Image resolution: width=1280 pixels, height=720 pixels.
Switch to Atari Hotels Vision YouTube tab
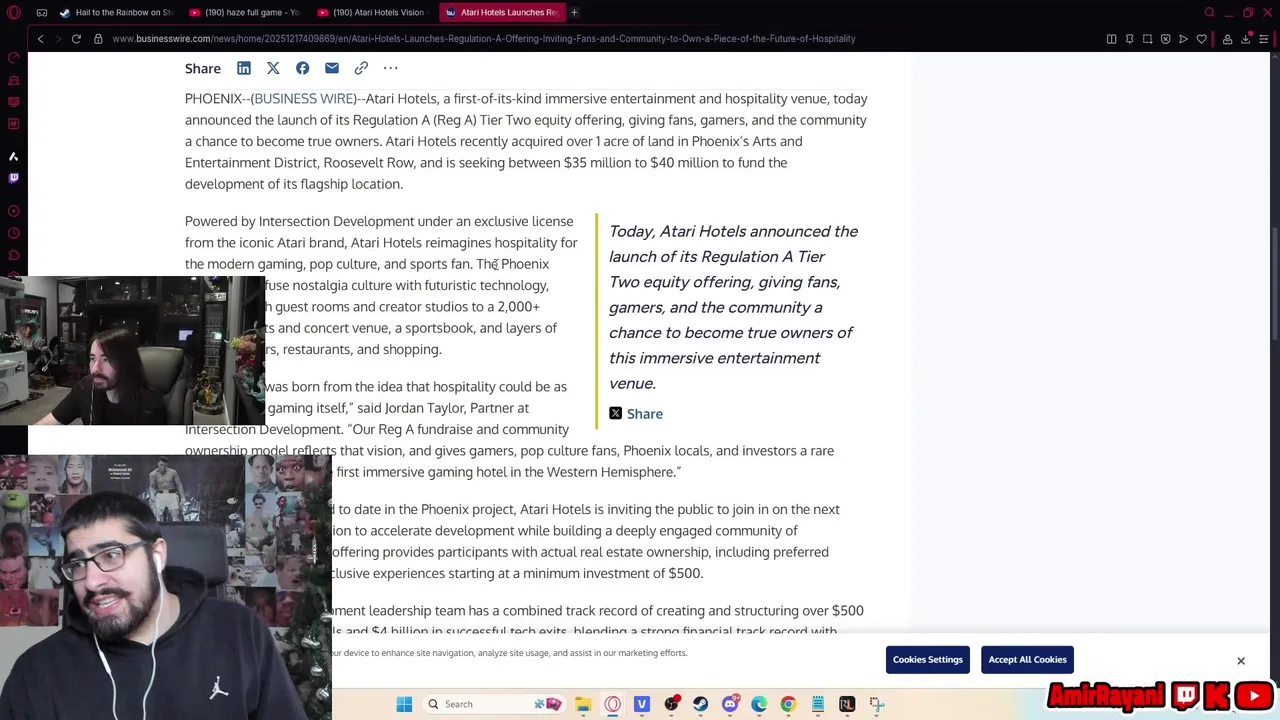tap(371, 12)
